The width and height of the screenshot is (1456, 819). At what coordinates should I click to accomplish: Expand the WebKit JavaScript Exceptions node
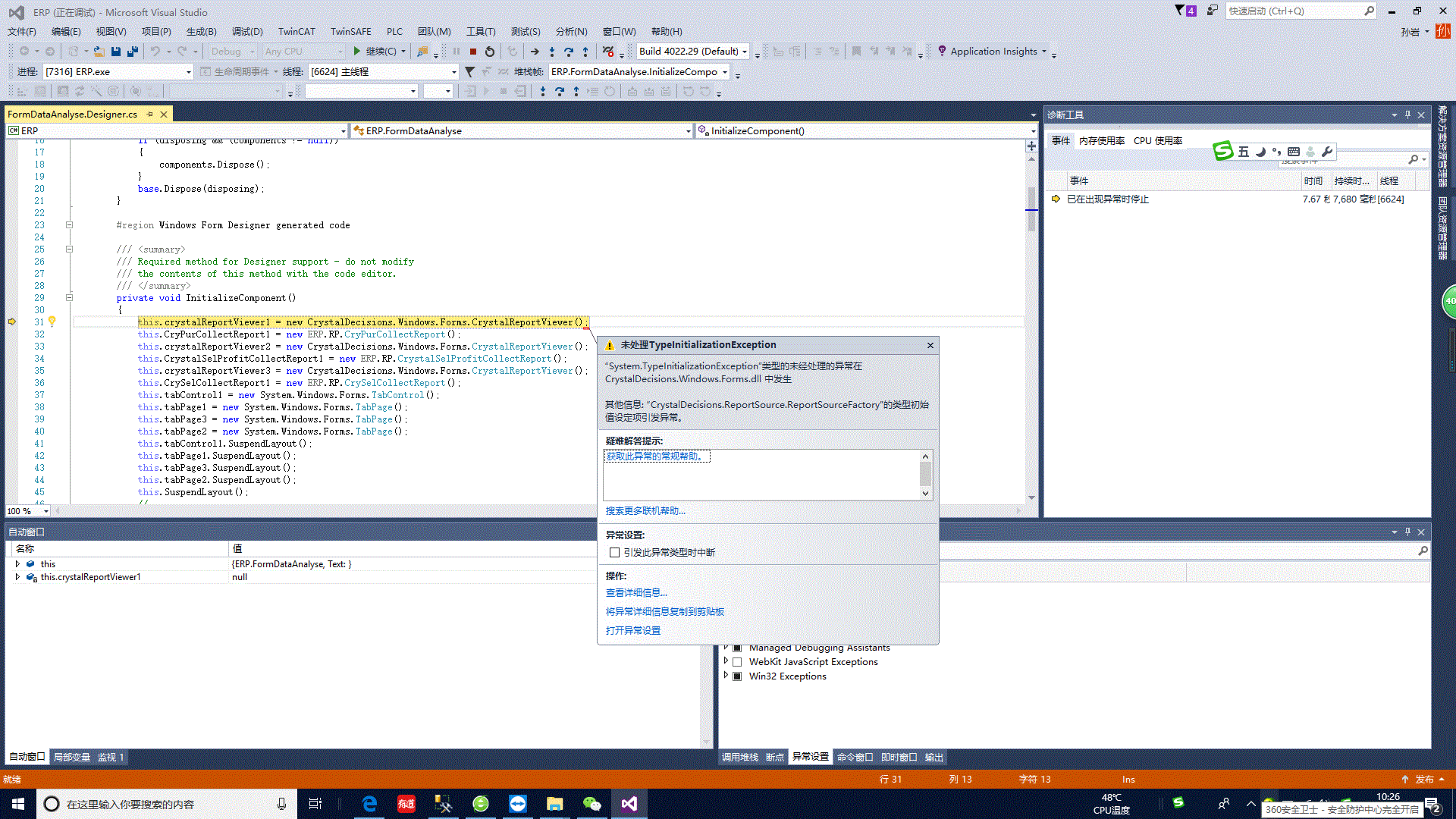tap(726, 661)
